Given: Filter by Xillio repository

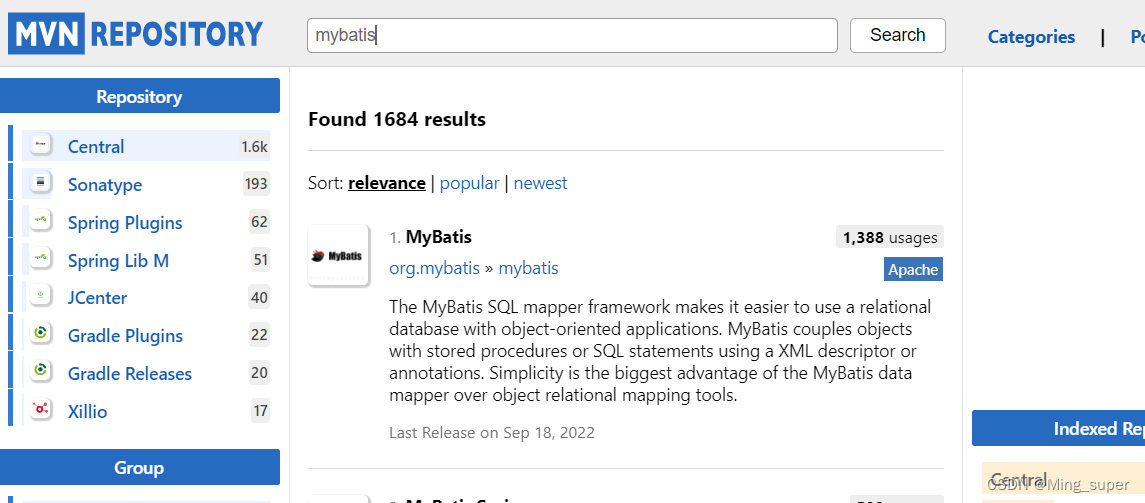Looking at the screenshot, I should tap(87, 412).
